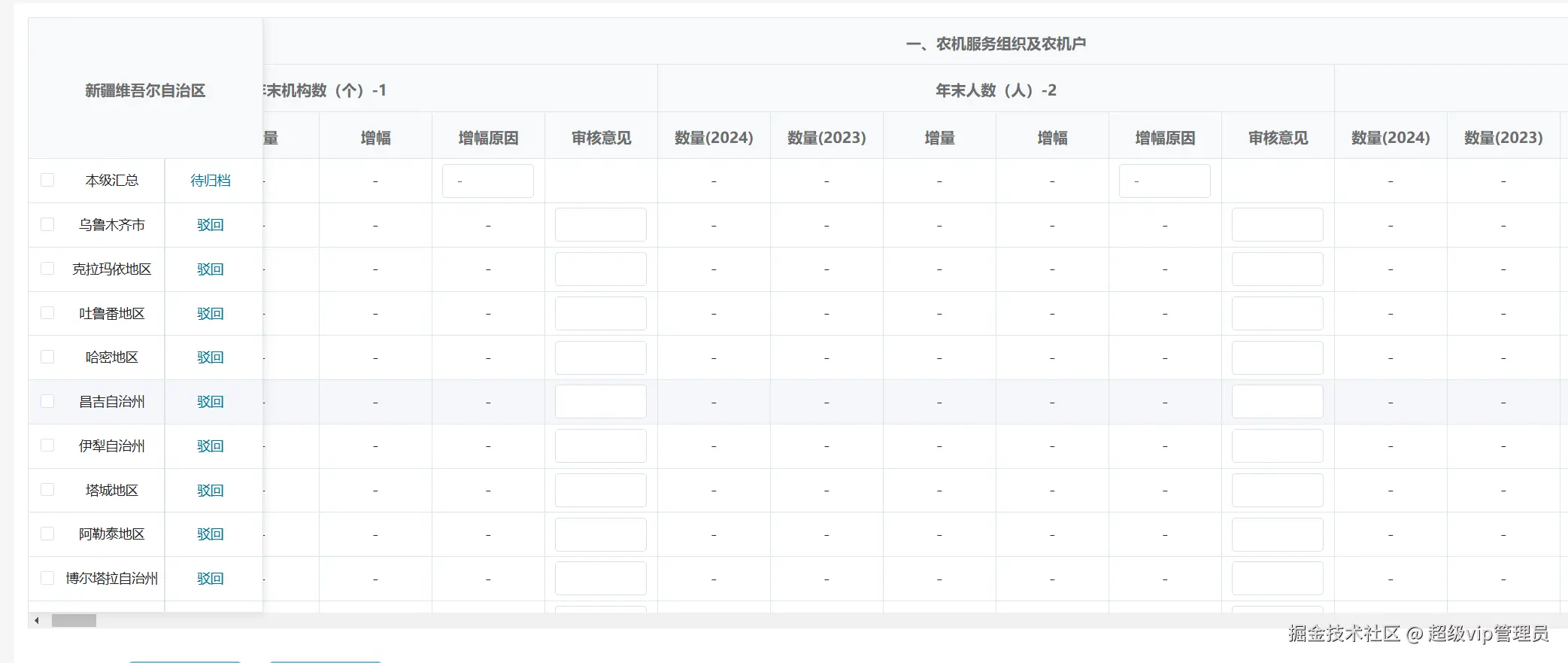Focus 哈密地区 审核意见 box under 年末人数
This screenshot has width=1568, height=663.
[1278, 358]
